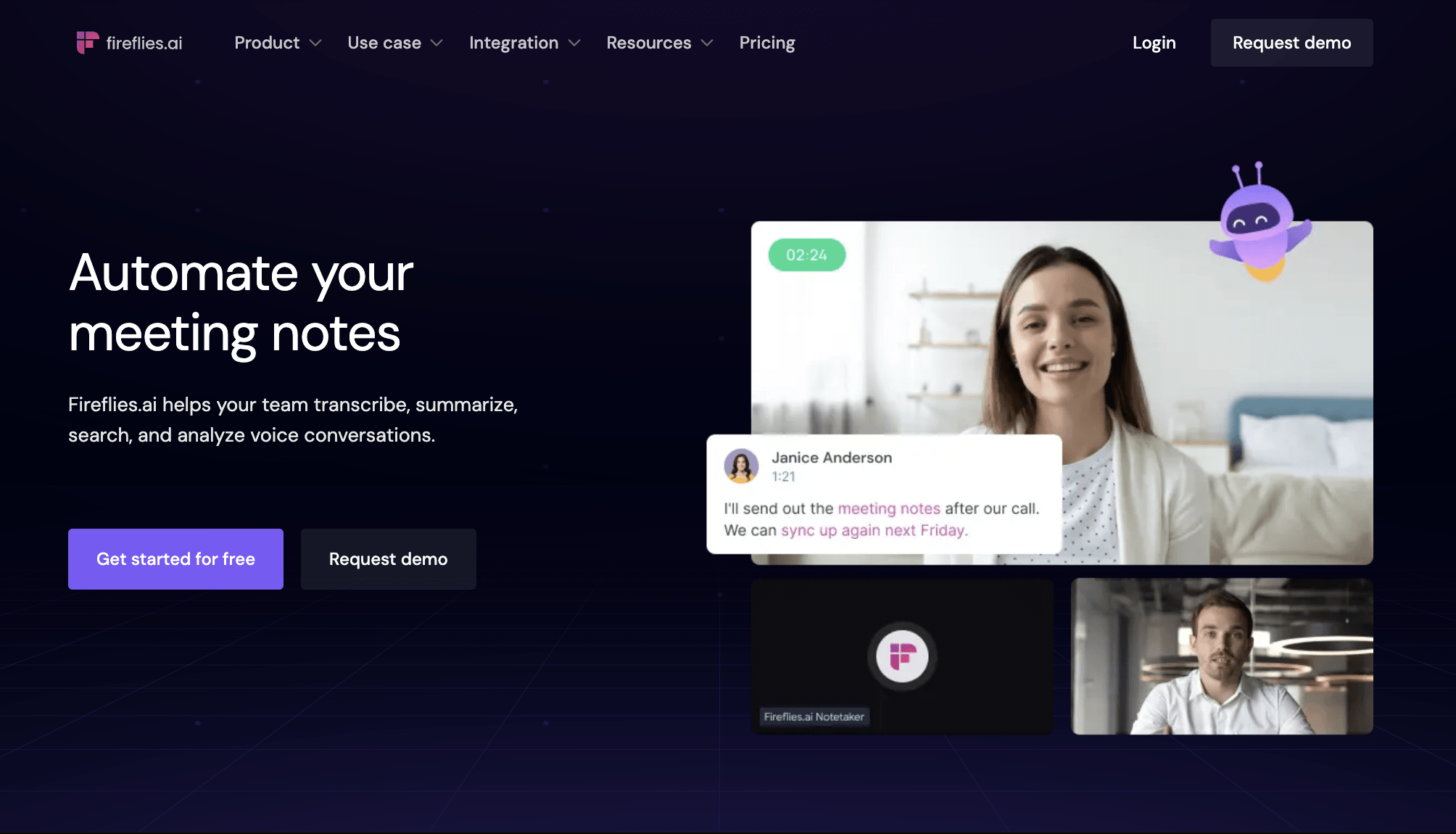
Task: Select the man's video thumbnail
Action: tap(1222, 656)
